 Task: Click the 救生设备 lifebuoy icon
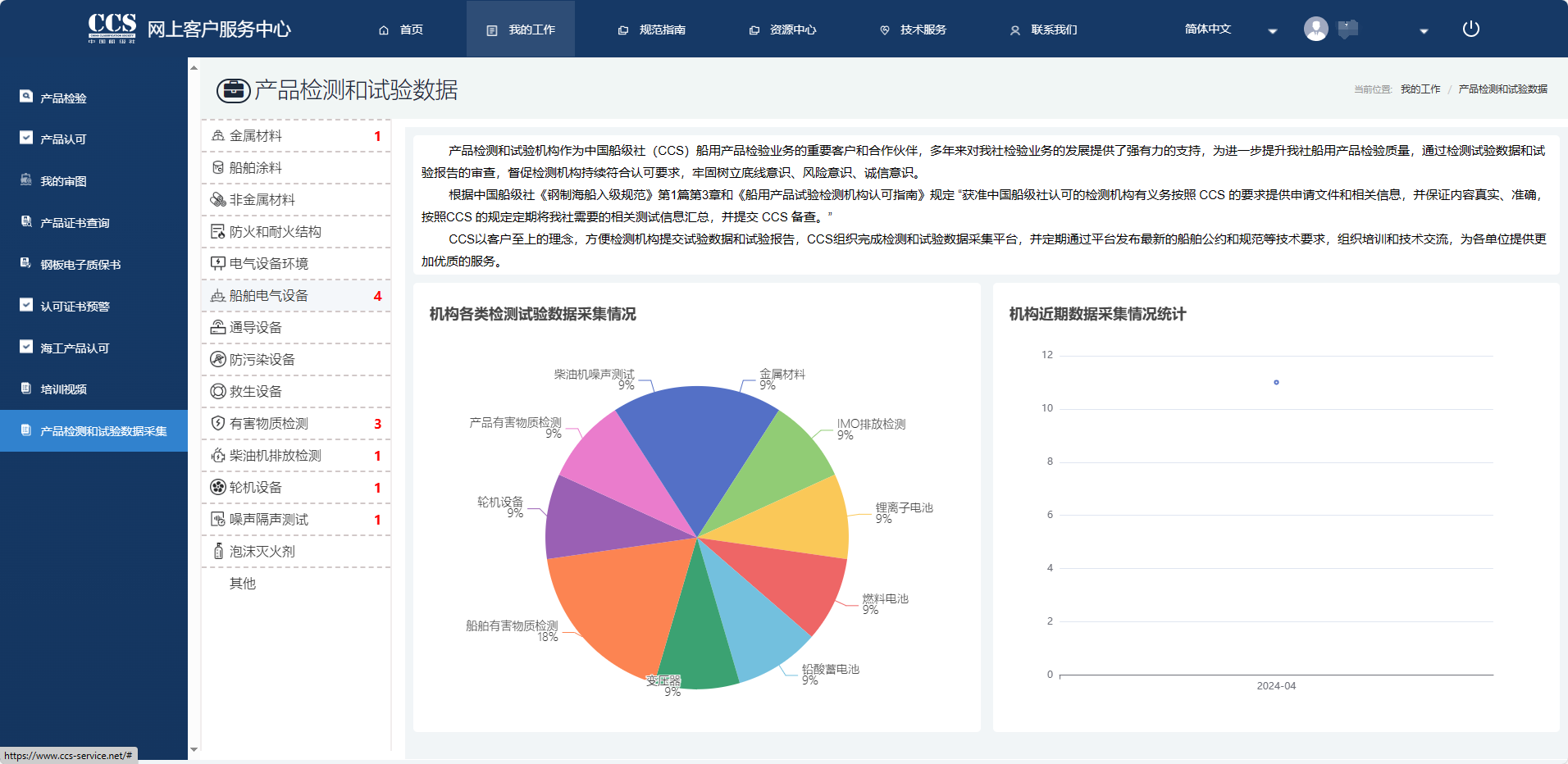click(218, 392)
